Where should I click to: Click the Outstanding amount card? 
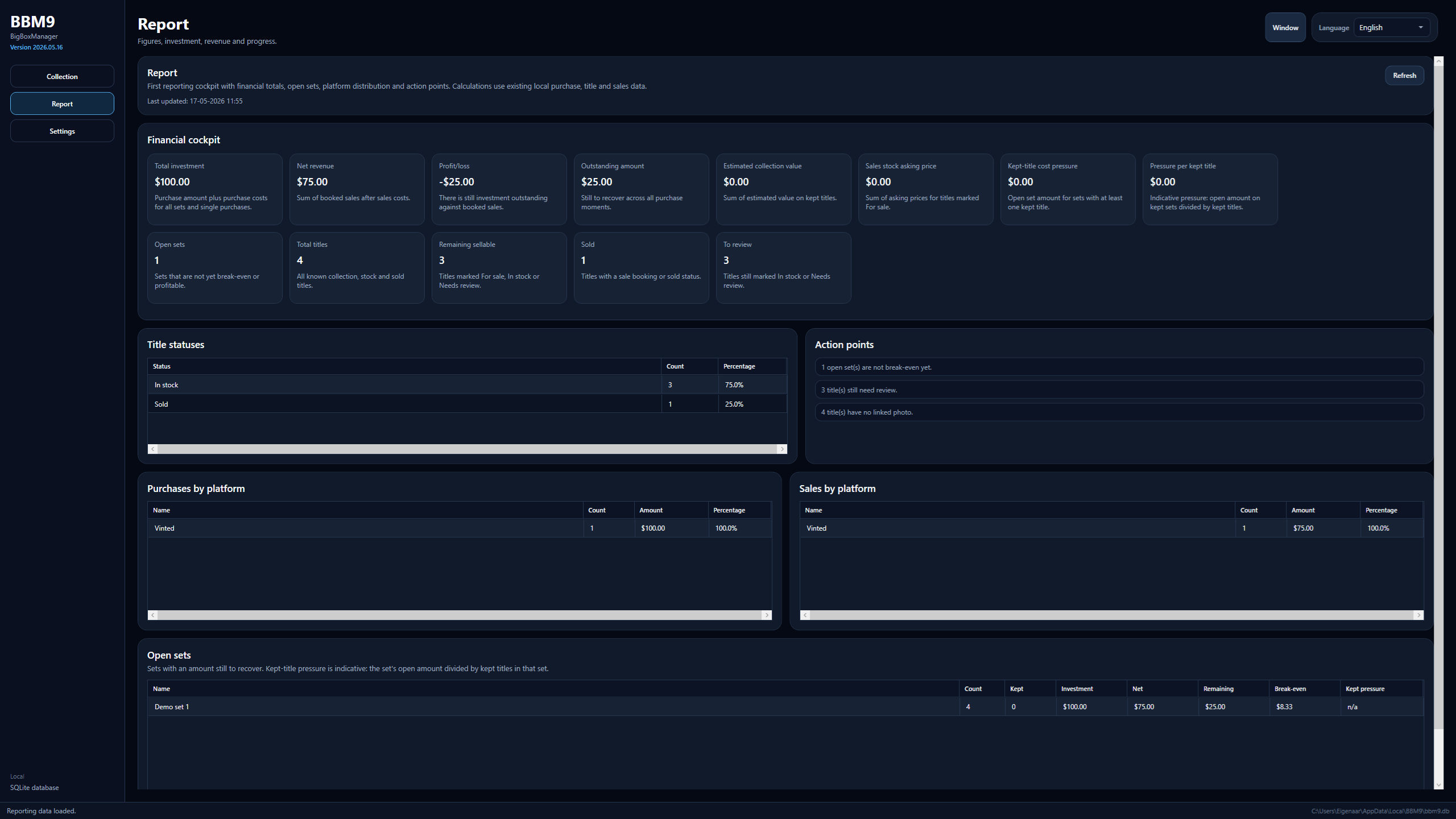pos(642,189)
